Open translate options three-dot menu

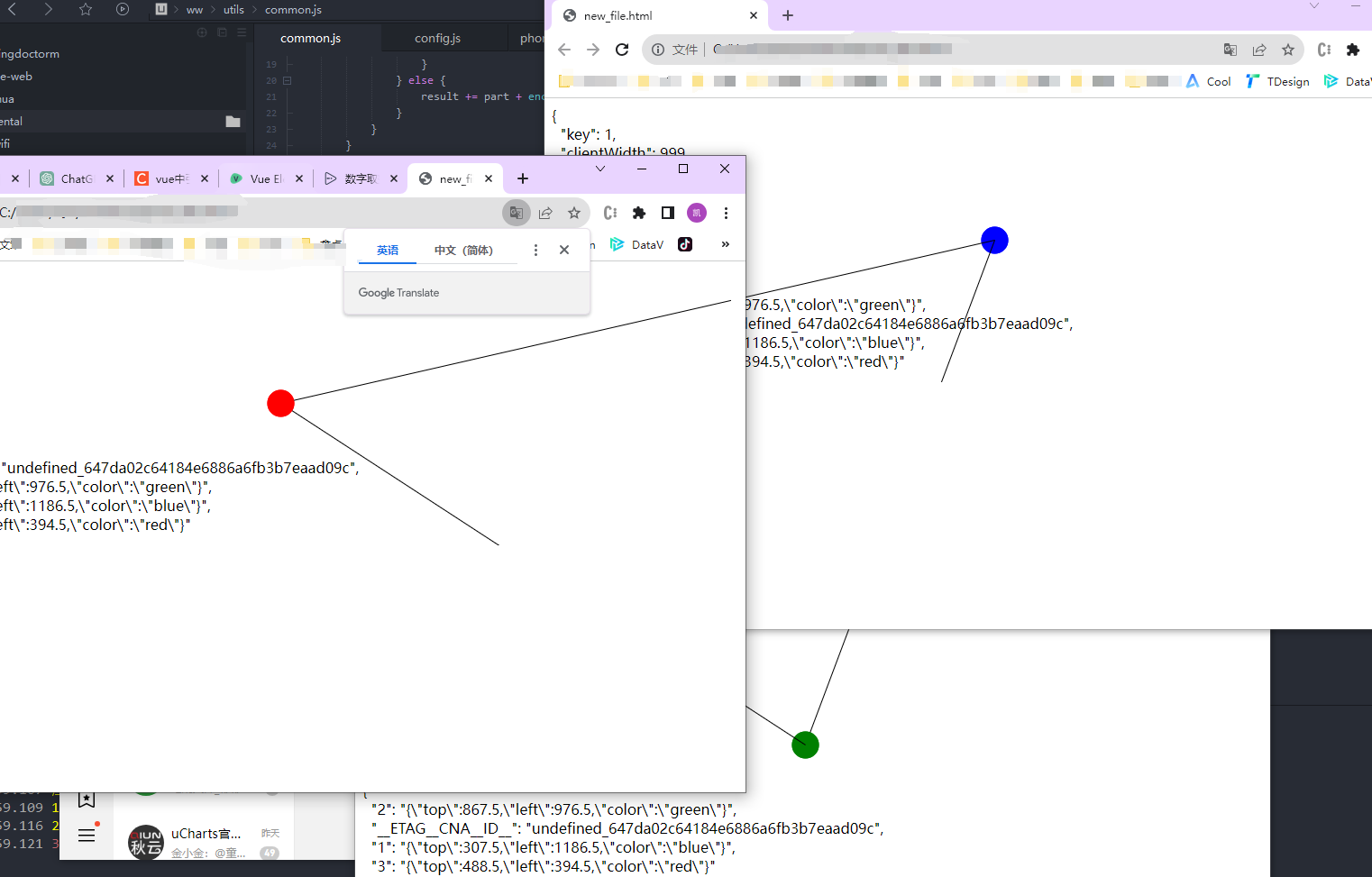[x=535, y=251]
